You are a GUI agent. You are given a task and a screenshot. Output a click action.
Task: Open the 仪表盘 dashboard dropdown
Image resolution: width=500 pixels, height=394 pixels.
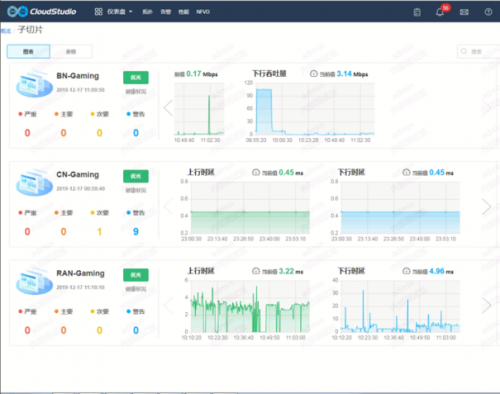[x=120, y=12]
